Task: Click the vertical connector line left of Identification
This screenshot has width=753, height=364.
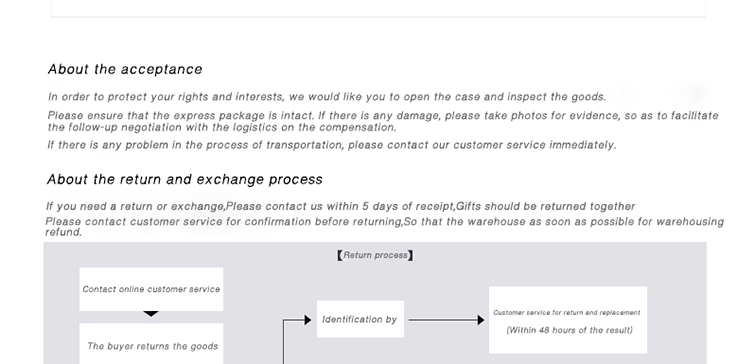Action: [283, 342]
